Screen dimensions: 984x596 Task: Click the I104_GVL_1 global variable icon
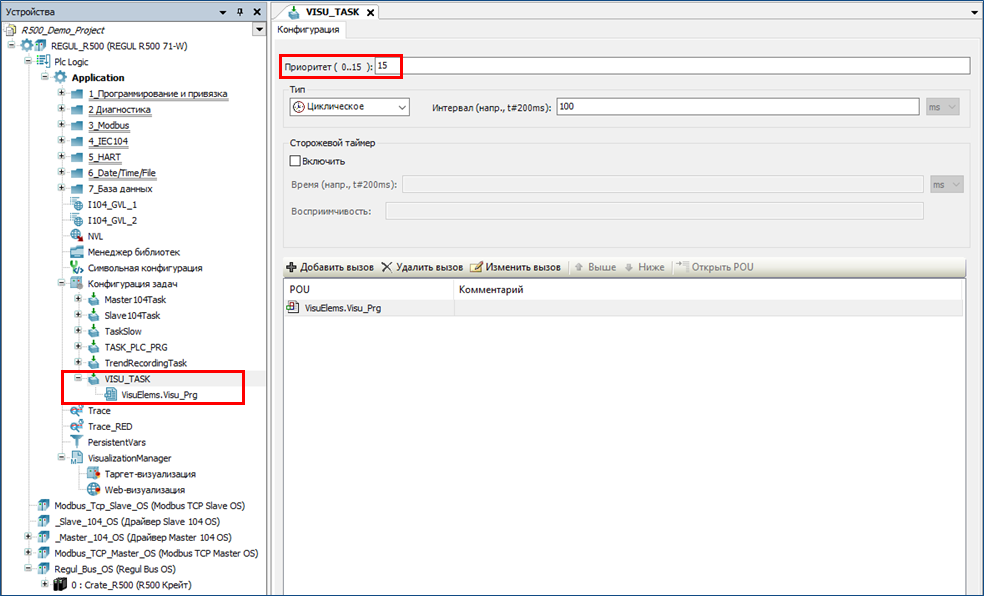pyautogui.click(x=78, y=204)
